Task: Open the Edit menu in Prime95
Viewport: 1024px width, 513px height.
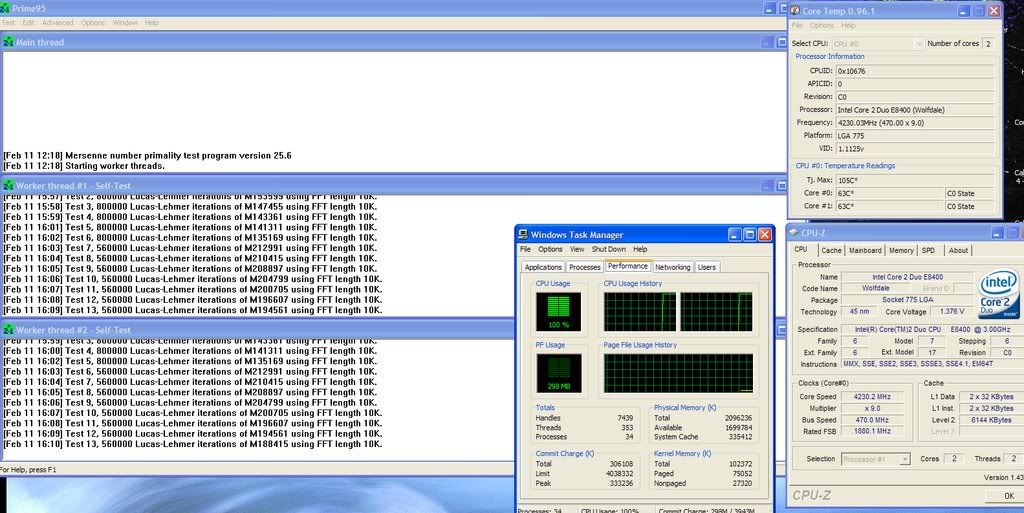Action: coord(29,23)
